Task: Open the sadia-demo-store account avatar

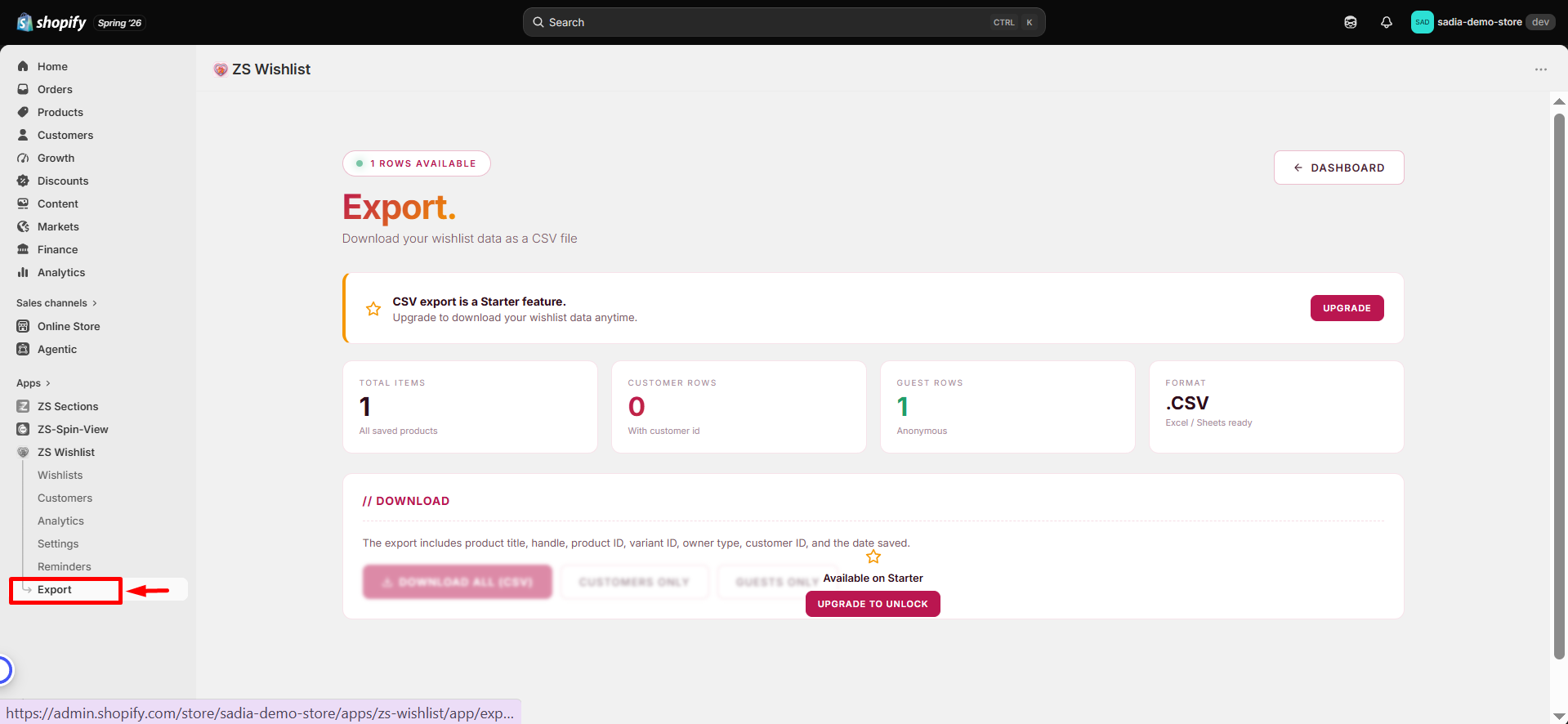Action: (x=1422, y=22)
